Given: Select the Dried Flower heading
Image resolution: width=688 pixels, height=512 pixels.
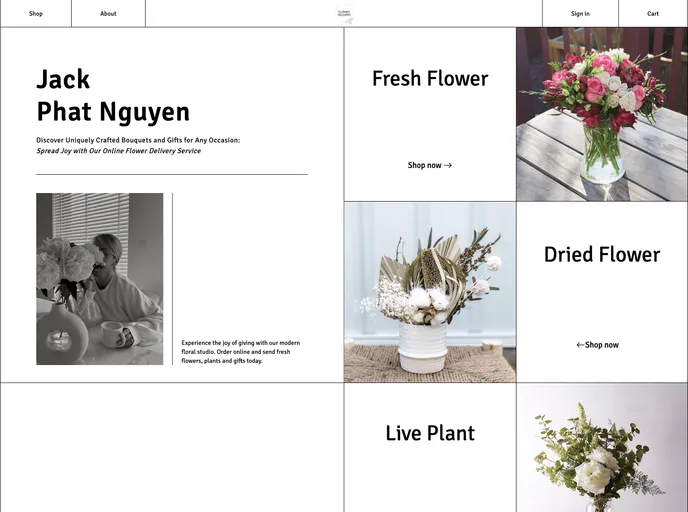Looking at the screenshot, I should 602,254.
